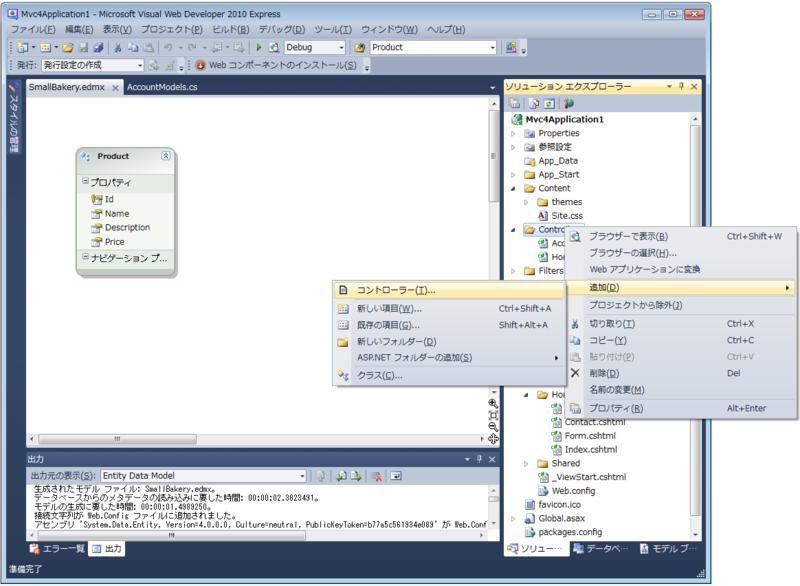Click the pan thumbnail viewer icon
800x586 pixels.
pyautogui.click(x=493, y=439)
